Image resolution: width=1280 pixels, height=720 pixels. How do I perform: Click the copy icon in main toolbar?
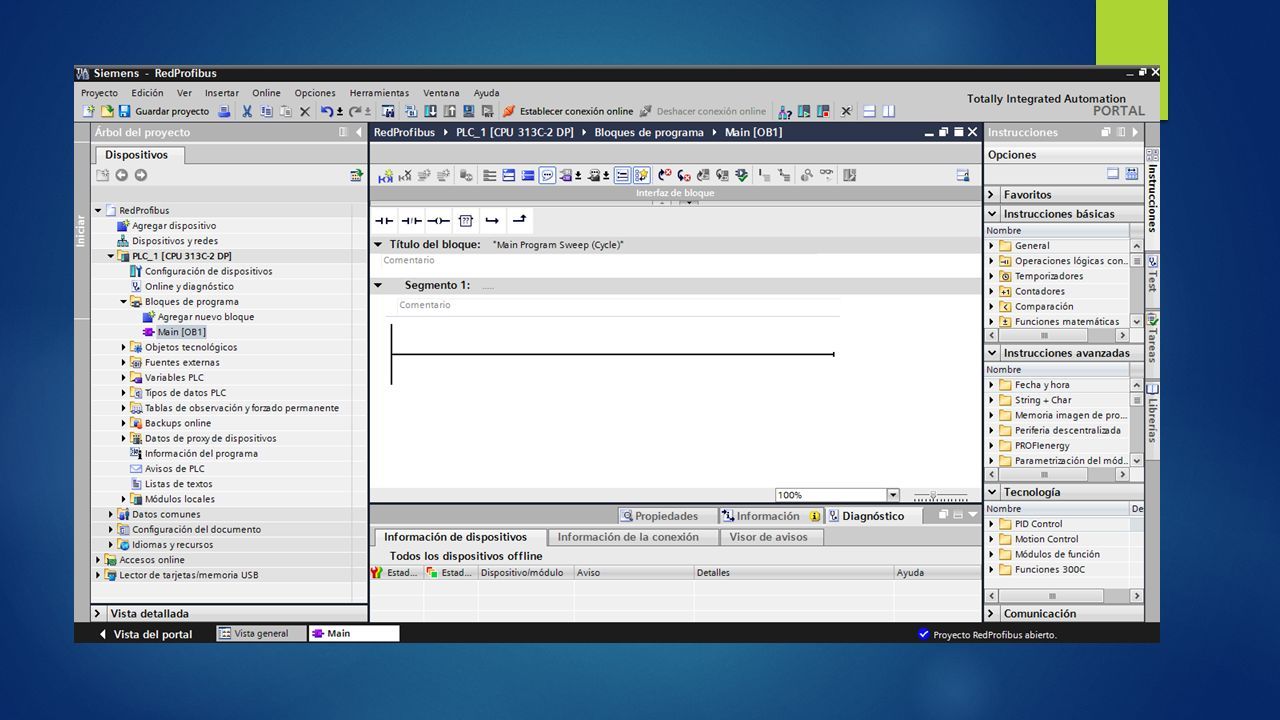[266, 111]
